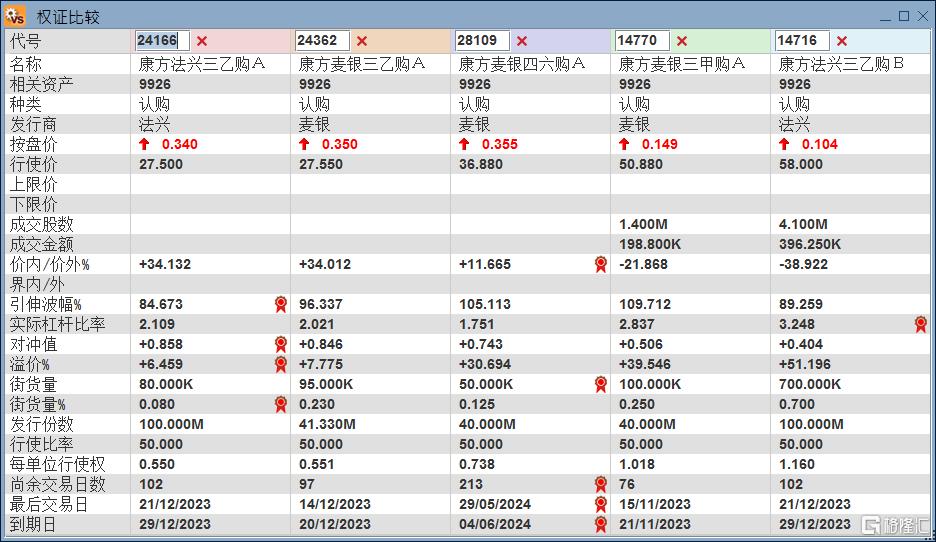The width and height of the screenshot is (936, 542).
Task: Click the red up arrow beside price 0.149
Action: 624,144
